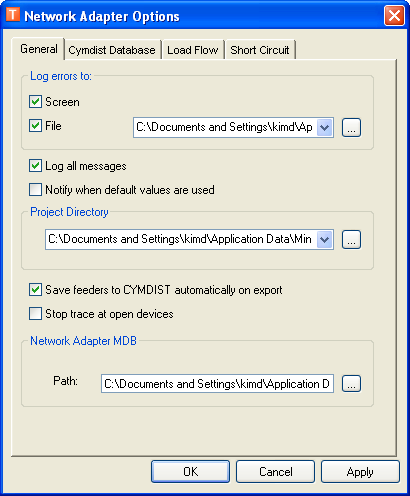Enable Stop trace at open devices

point(35,314)
